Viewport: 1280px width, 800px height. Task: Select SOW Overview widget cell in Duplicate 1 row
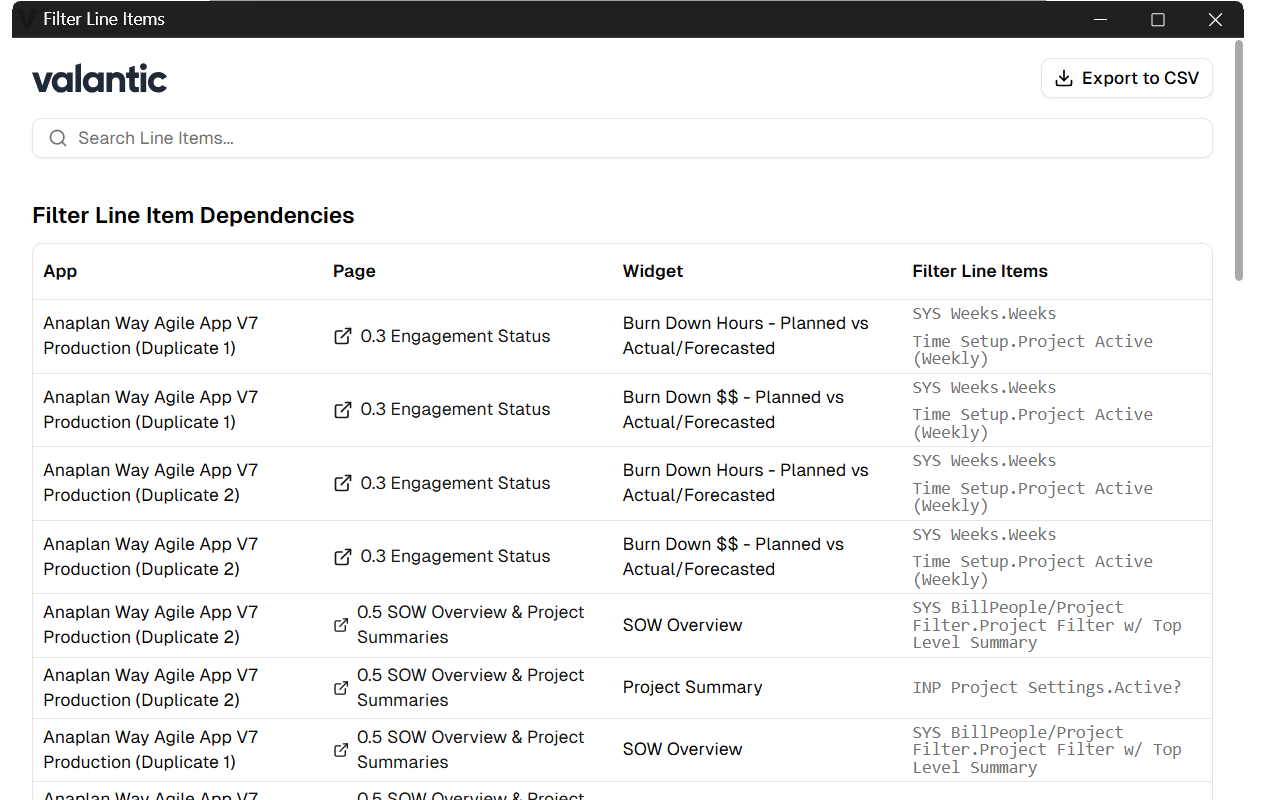(x=682, y=750)
